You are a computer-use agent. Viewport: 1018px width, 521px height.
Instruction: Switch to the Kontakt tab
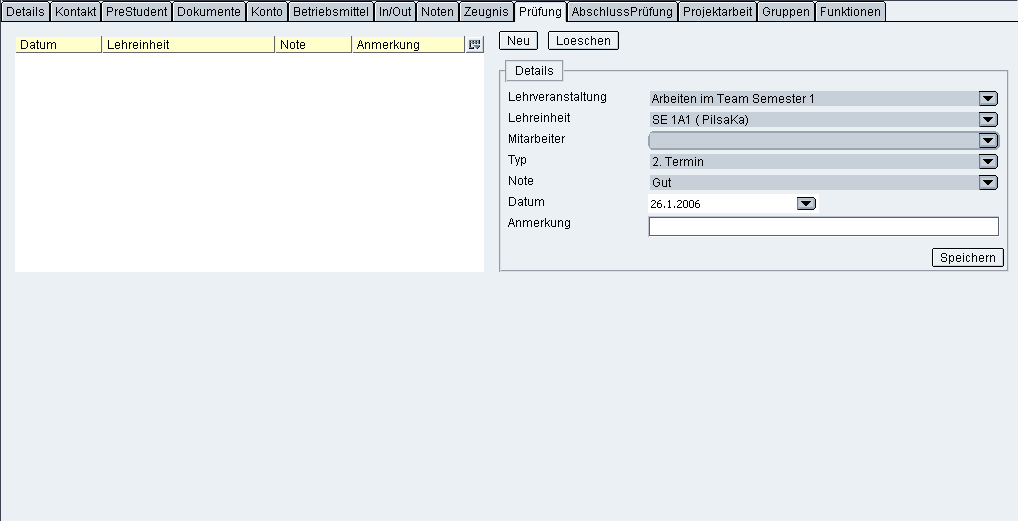(x=76, y=12)
